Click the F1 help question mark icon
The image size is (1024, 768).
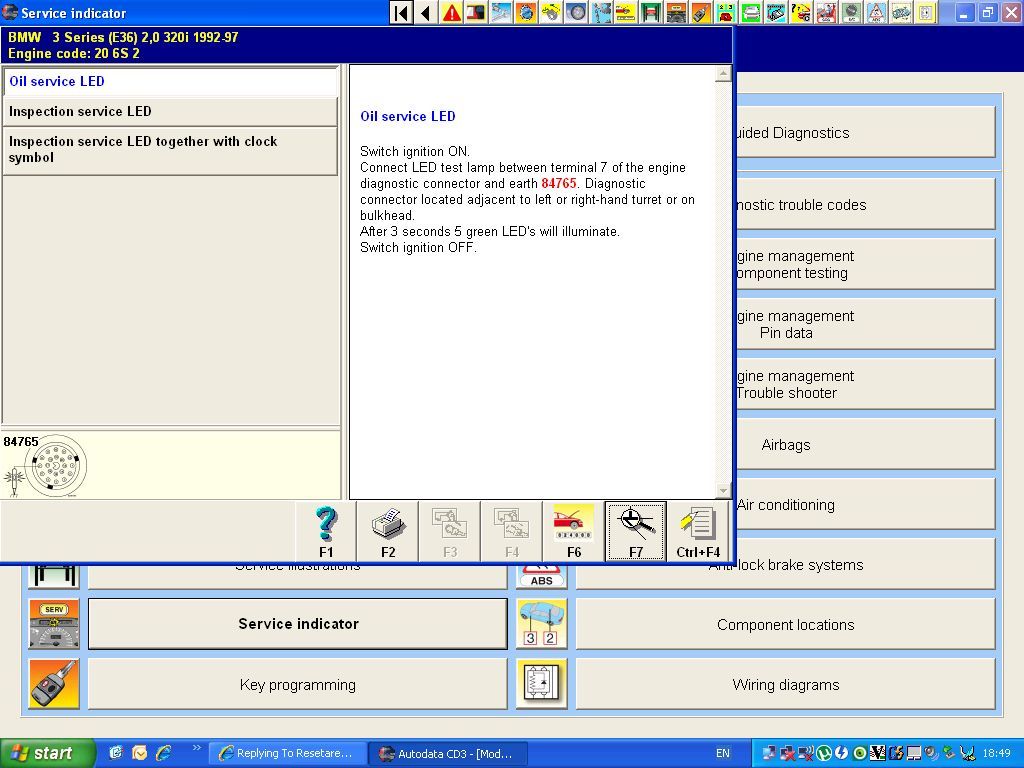coord(326,530)
